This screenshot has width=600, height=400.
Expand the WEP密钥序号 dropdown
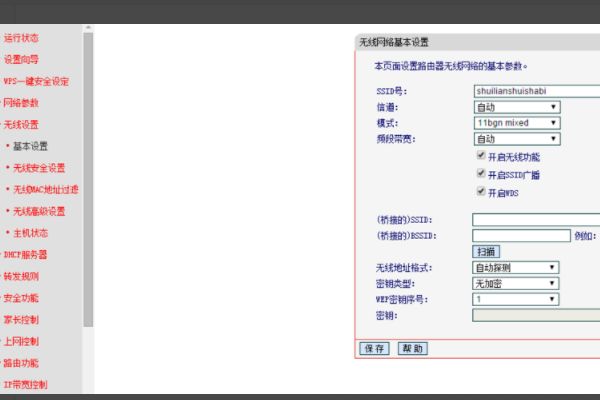[x=515, y=299]
